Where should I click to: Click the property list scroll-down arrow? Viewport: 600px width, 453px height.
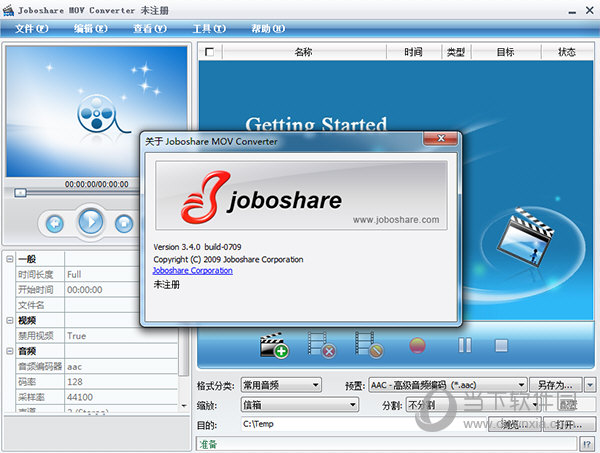click(184, 406)
